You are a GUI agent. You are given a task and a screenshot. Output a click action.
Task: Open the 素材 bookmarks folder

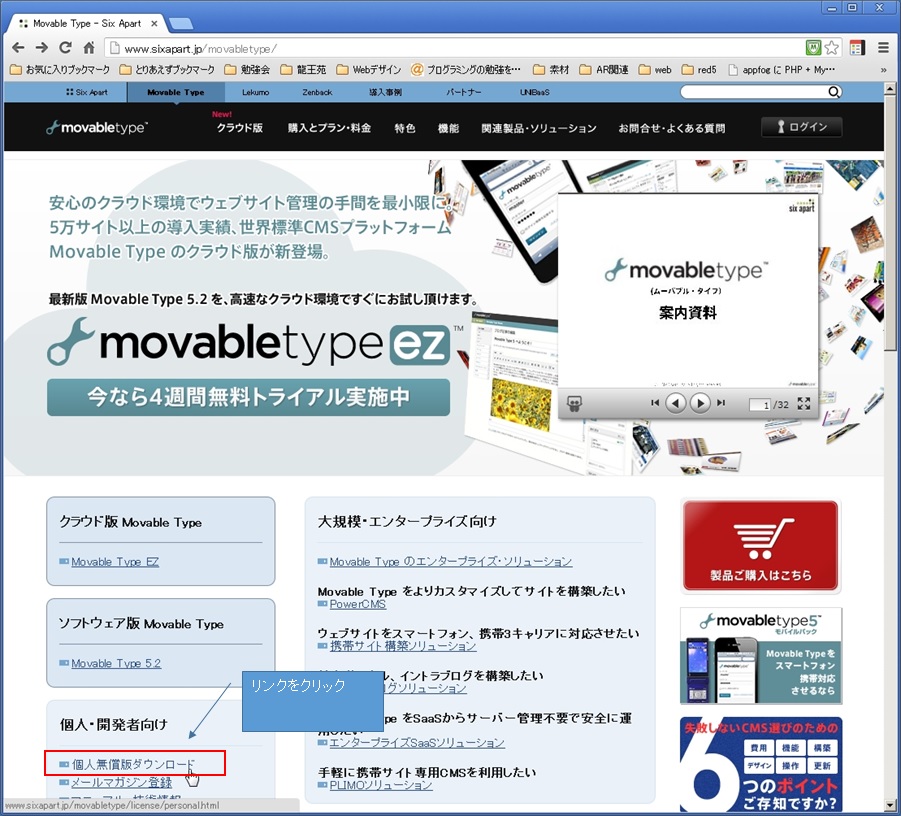pos(551,70)
